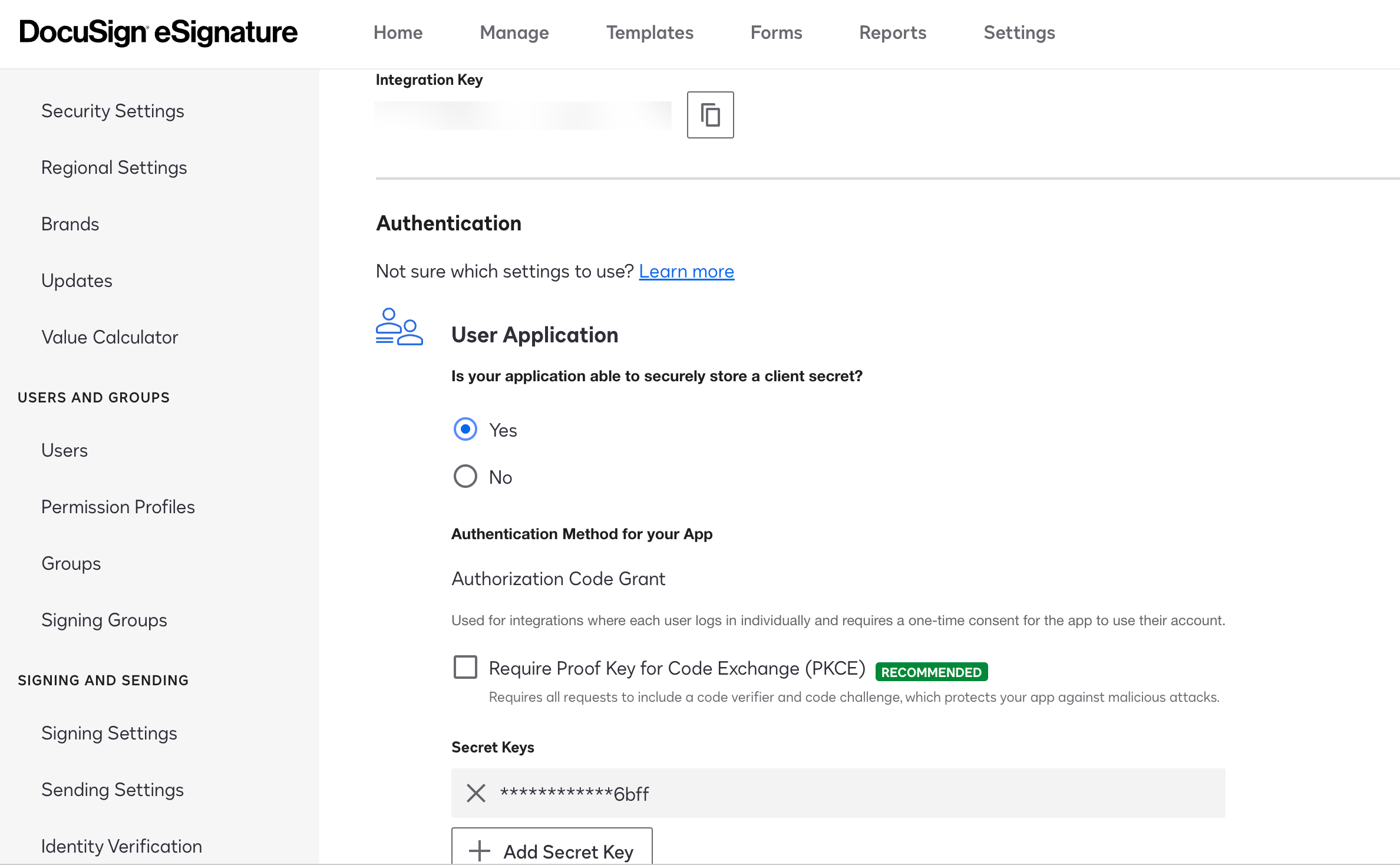Select Yes for storing client secret
This screenshot has width=1400, height=865.
point(465,429)
